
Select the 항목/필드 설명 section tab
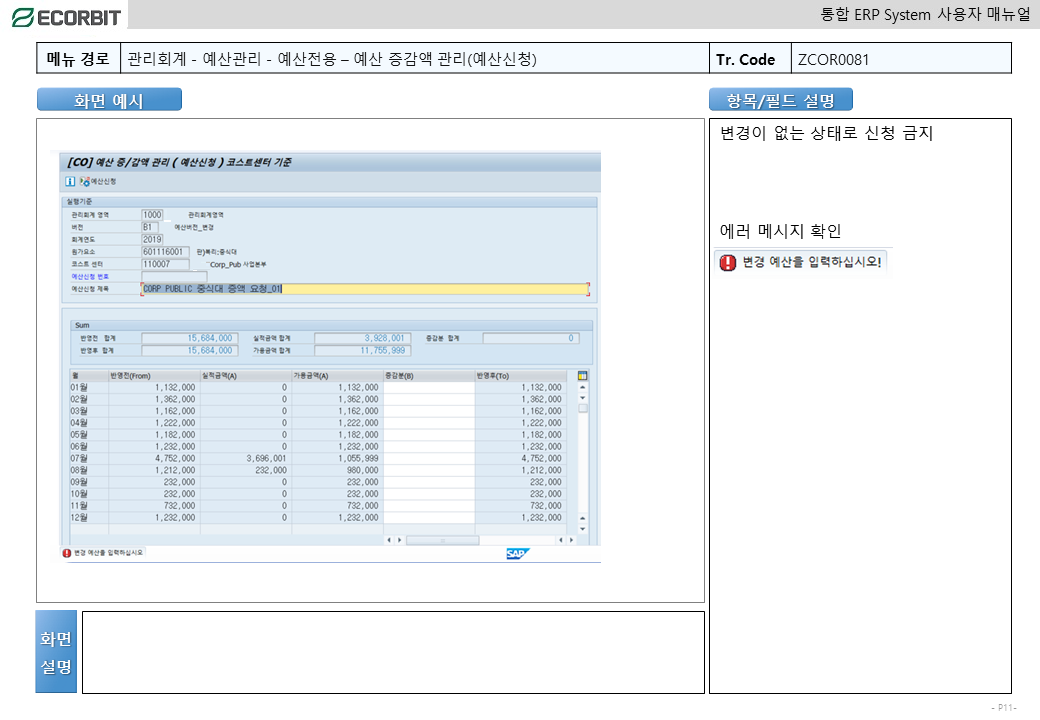pos(781,100)
